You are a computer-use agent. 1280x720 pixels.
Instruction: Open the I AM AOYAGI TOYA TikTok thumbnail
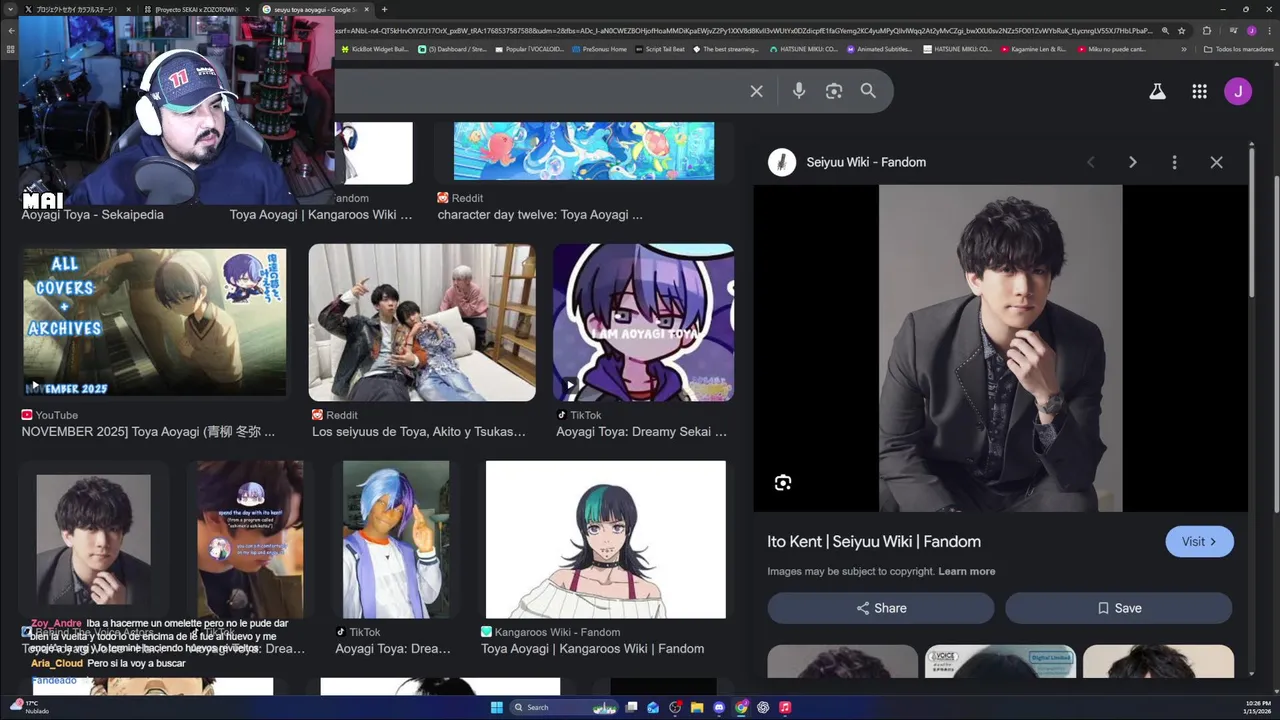click(643, 322)
